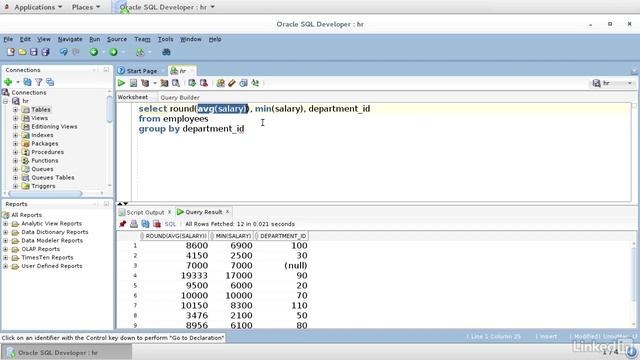Open the Places menu in top panel
Screen dimensions: 640x360
pyautogui.click(x=86, y=7)
